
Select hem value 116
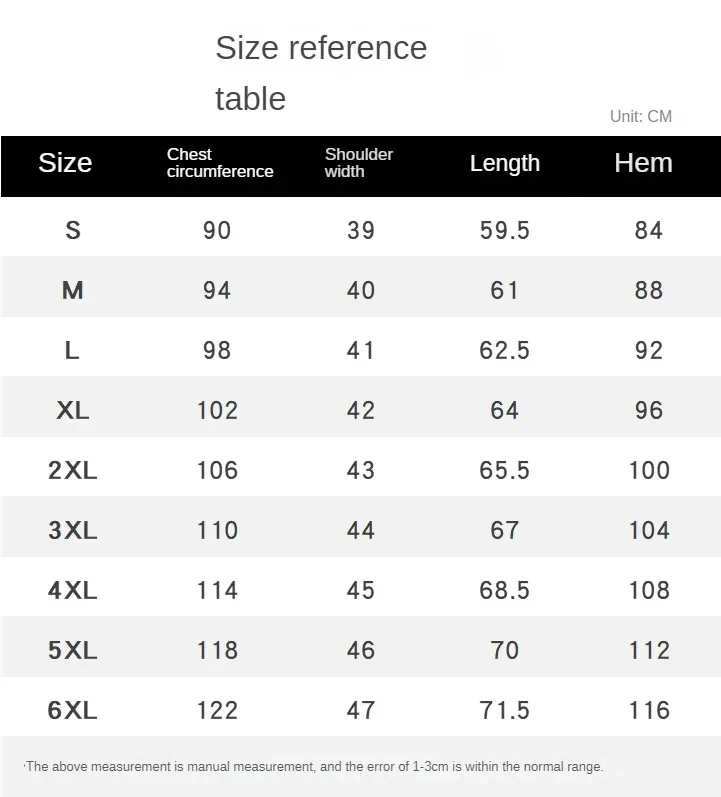tap(649, 710)
